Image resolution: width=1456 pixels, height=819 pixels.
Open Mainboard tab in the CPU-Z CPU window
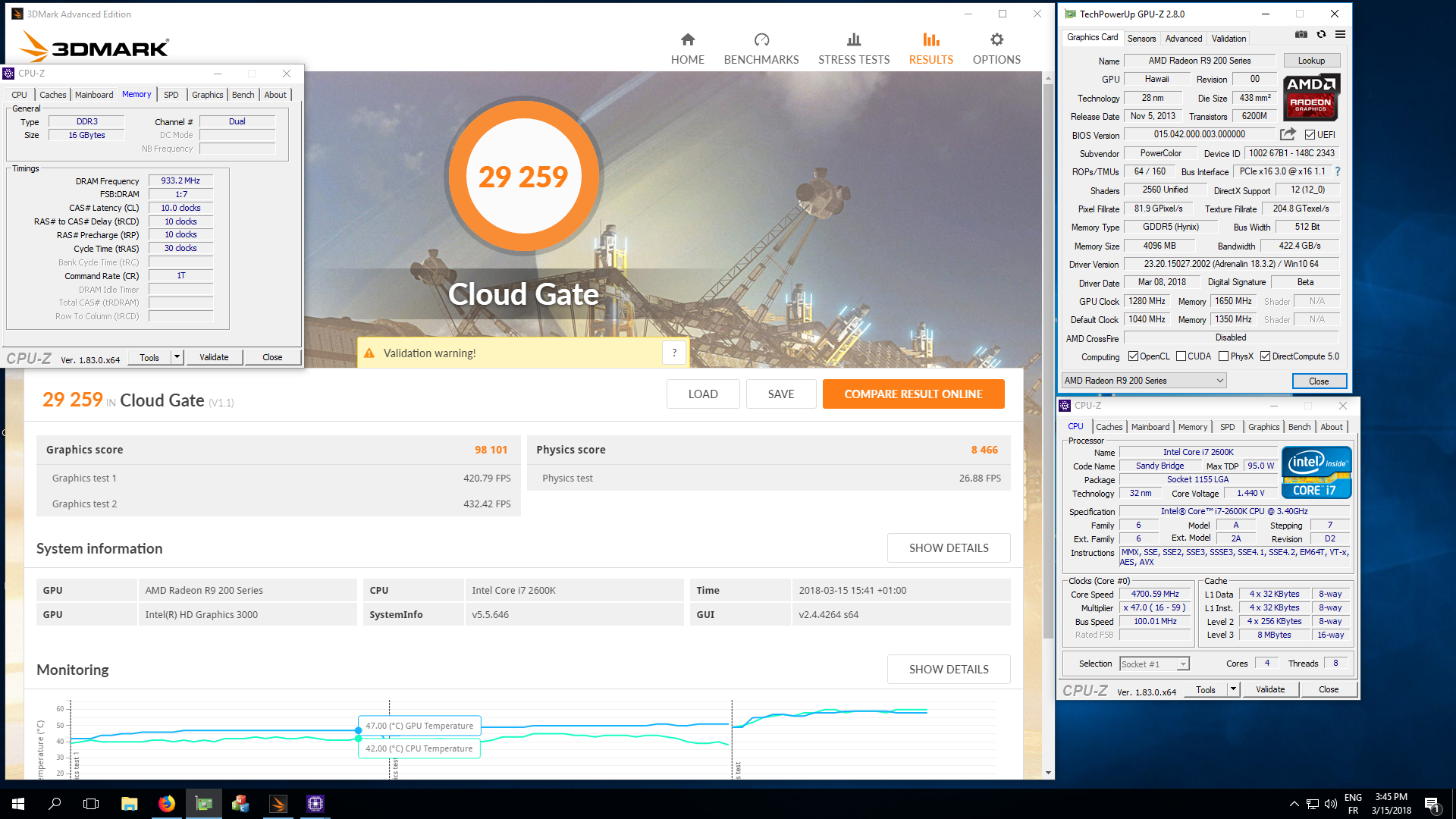(1150, 427)
